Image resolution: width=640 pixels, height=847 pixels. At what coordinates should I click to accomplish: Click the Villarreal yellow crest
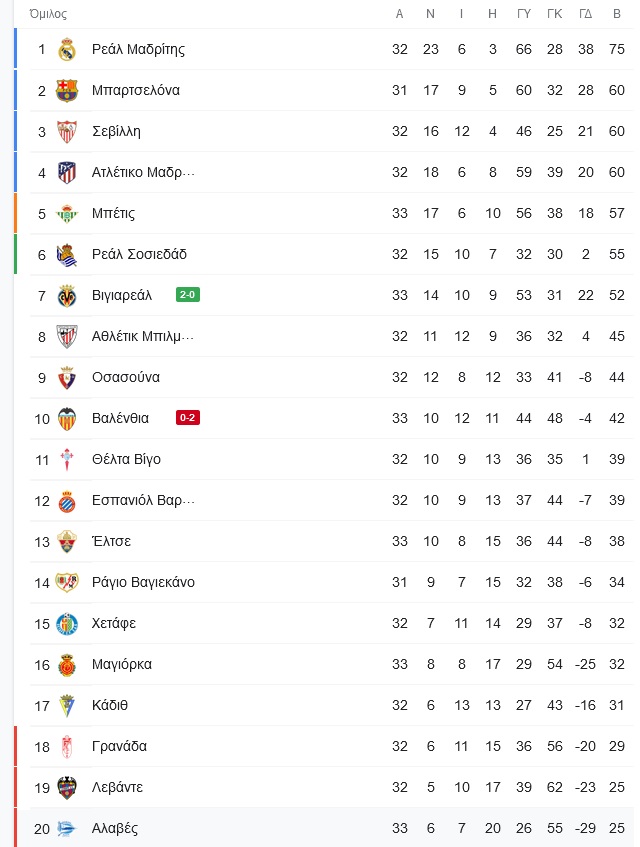pyautogui.click(x=67, y=296)
